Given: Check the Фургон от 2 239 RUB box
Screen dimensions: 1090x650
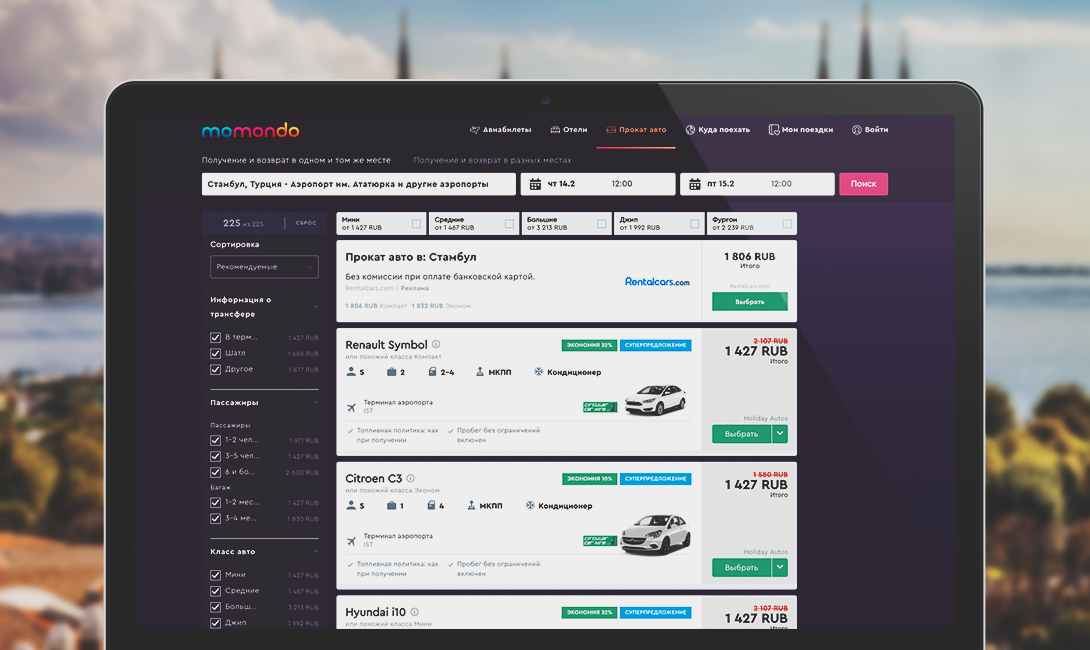Looking at the screenshot, I should [787, 224].
